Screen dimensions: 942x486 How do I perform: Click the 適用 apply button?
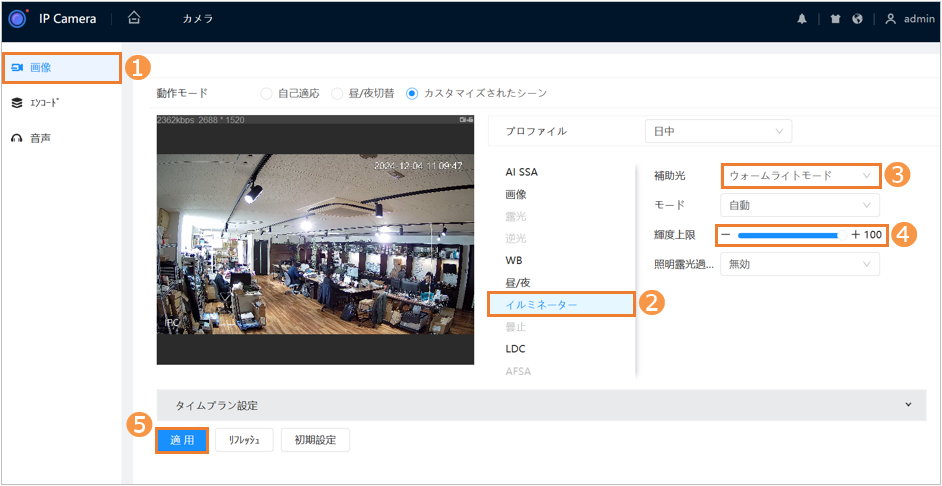point(181,440)
